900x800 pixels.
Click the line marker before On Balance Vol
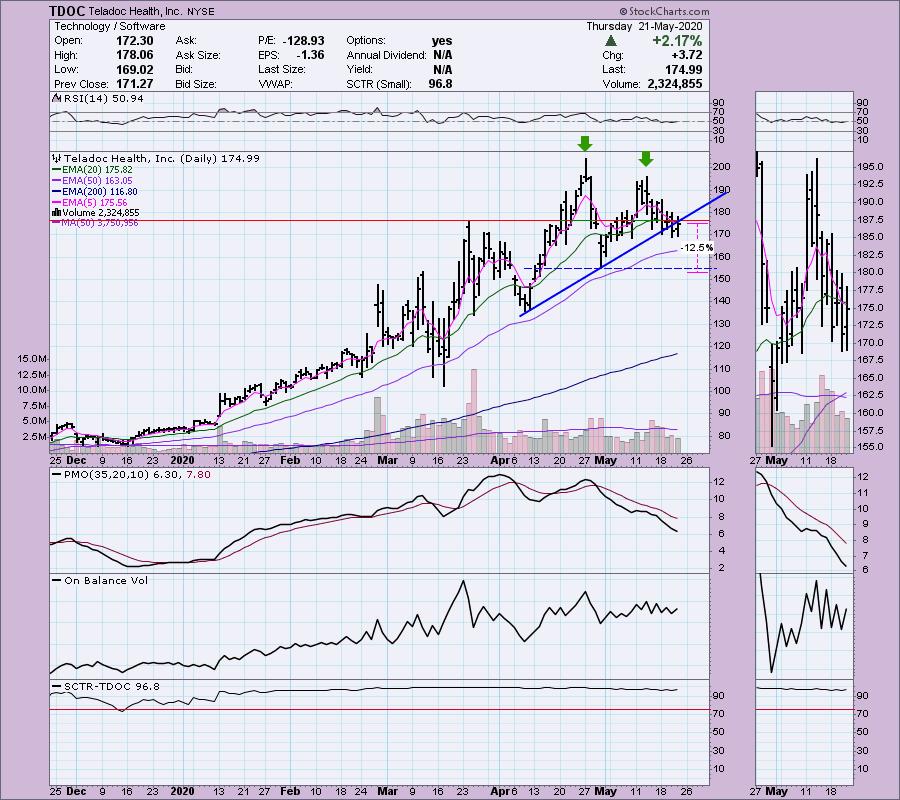[x=56, y=581]
